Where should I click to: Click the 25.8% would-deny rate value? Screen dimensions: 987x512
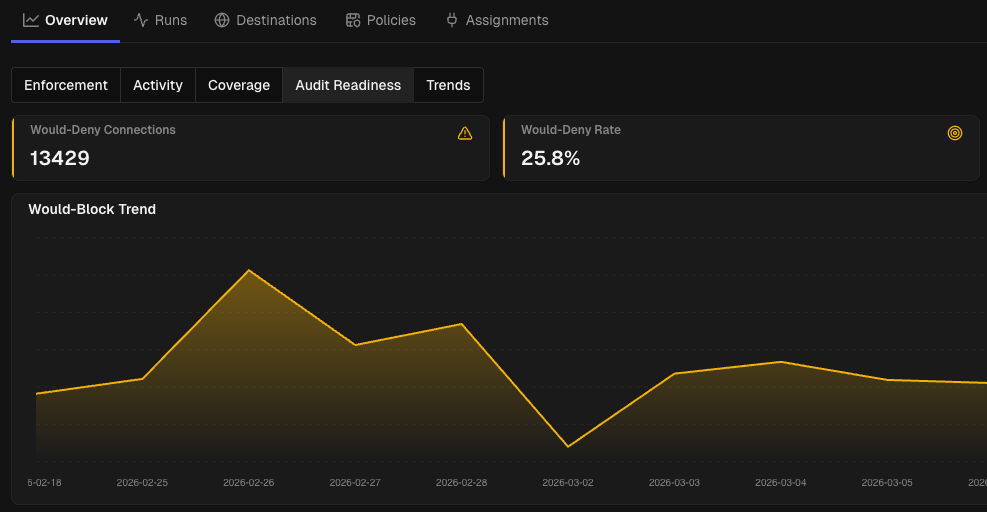550,158
